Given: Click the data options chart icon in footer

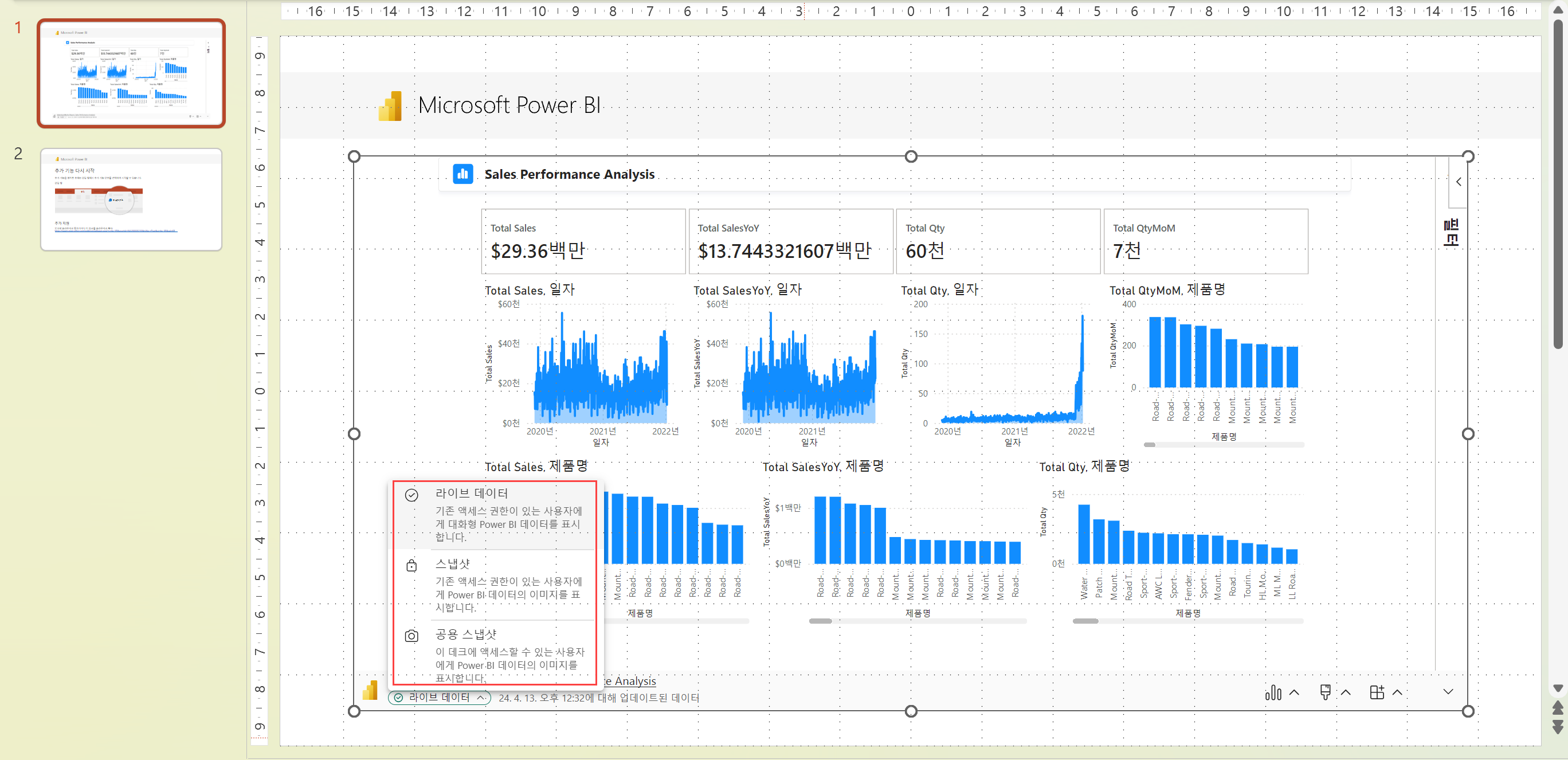Looking at the screenshot, I should 1273,692.
